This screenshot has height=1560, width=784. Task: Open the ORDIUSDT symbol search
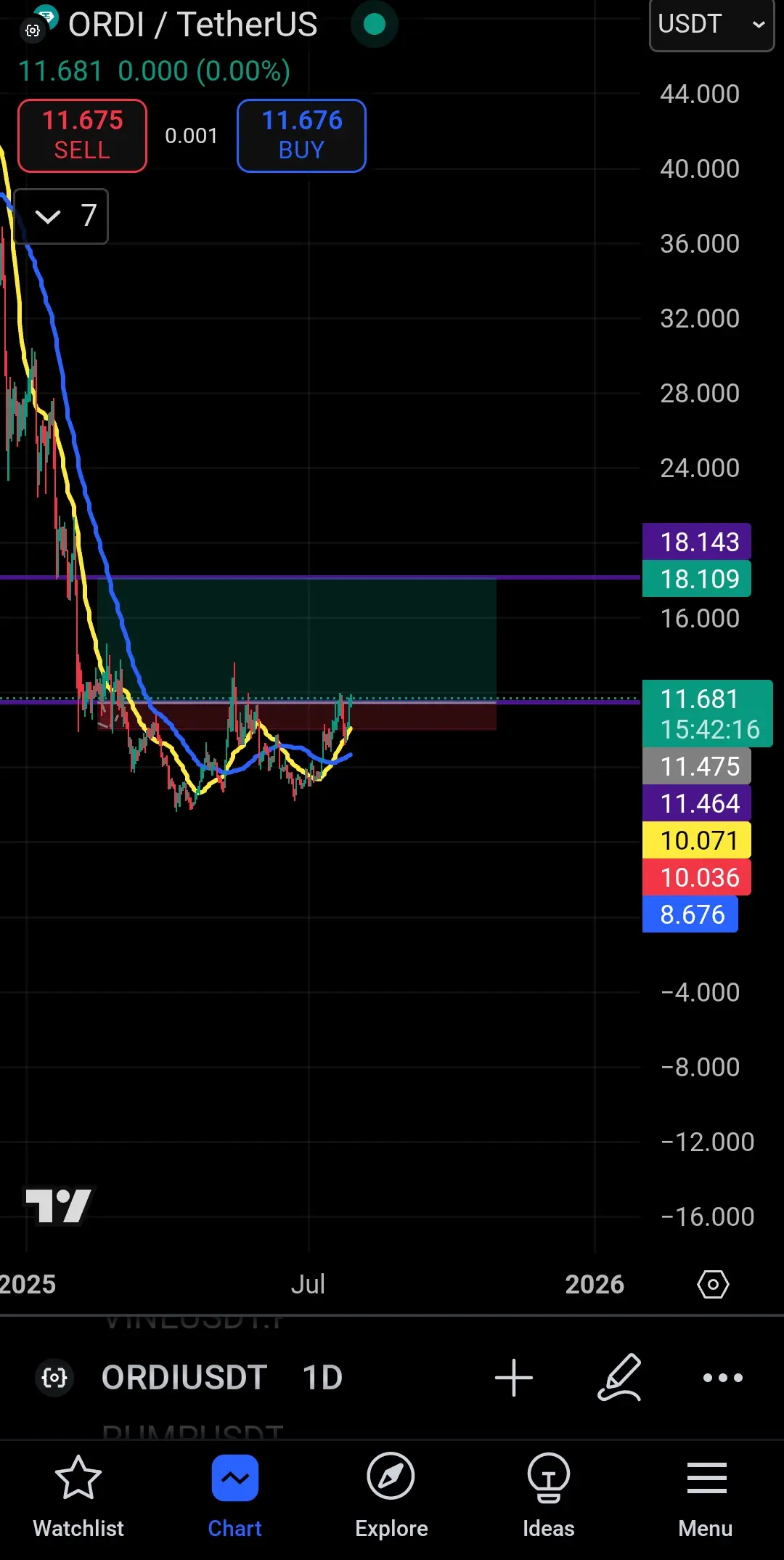click(184, 1377)
